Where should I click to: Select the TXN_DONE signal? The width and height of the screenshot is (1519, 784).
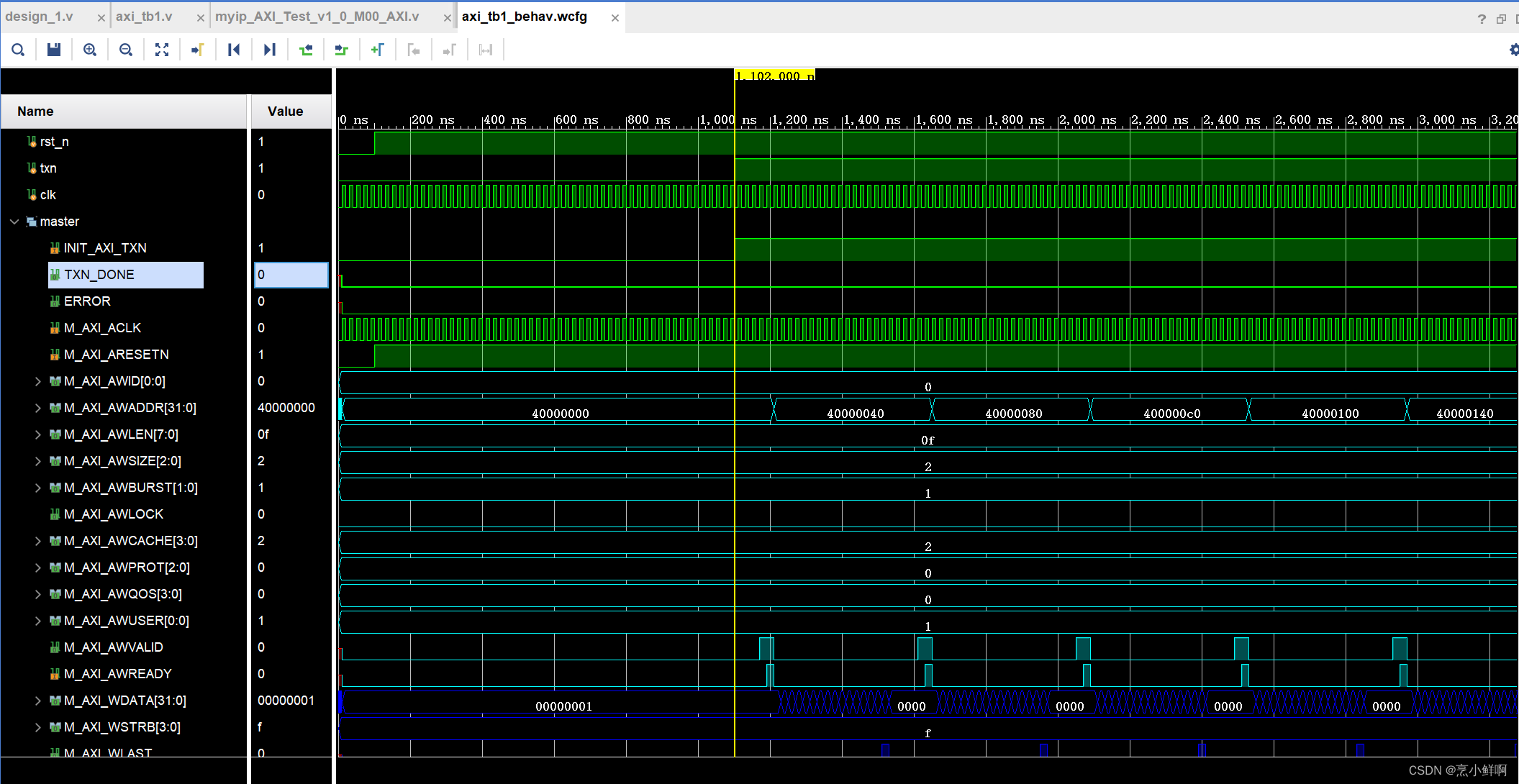click(x=99, y=275)
